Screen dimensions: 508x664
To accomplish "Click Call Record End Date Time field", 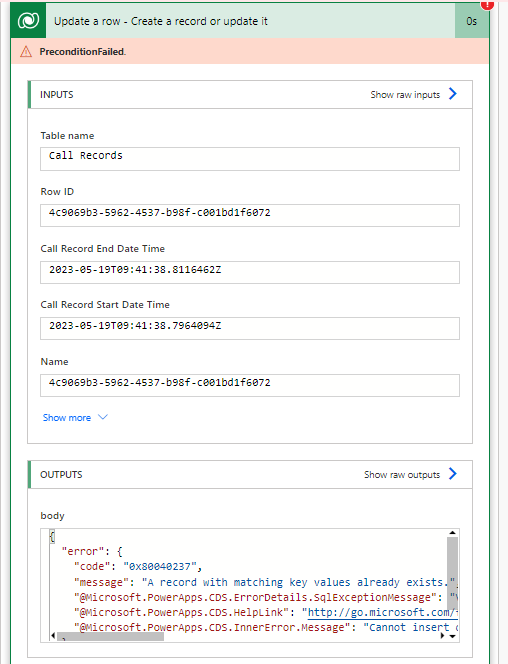I will (250, 272).
